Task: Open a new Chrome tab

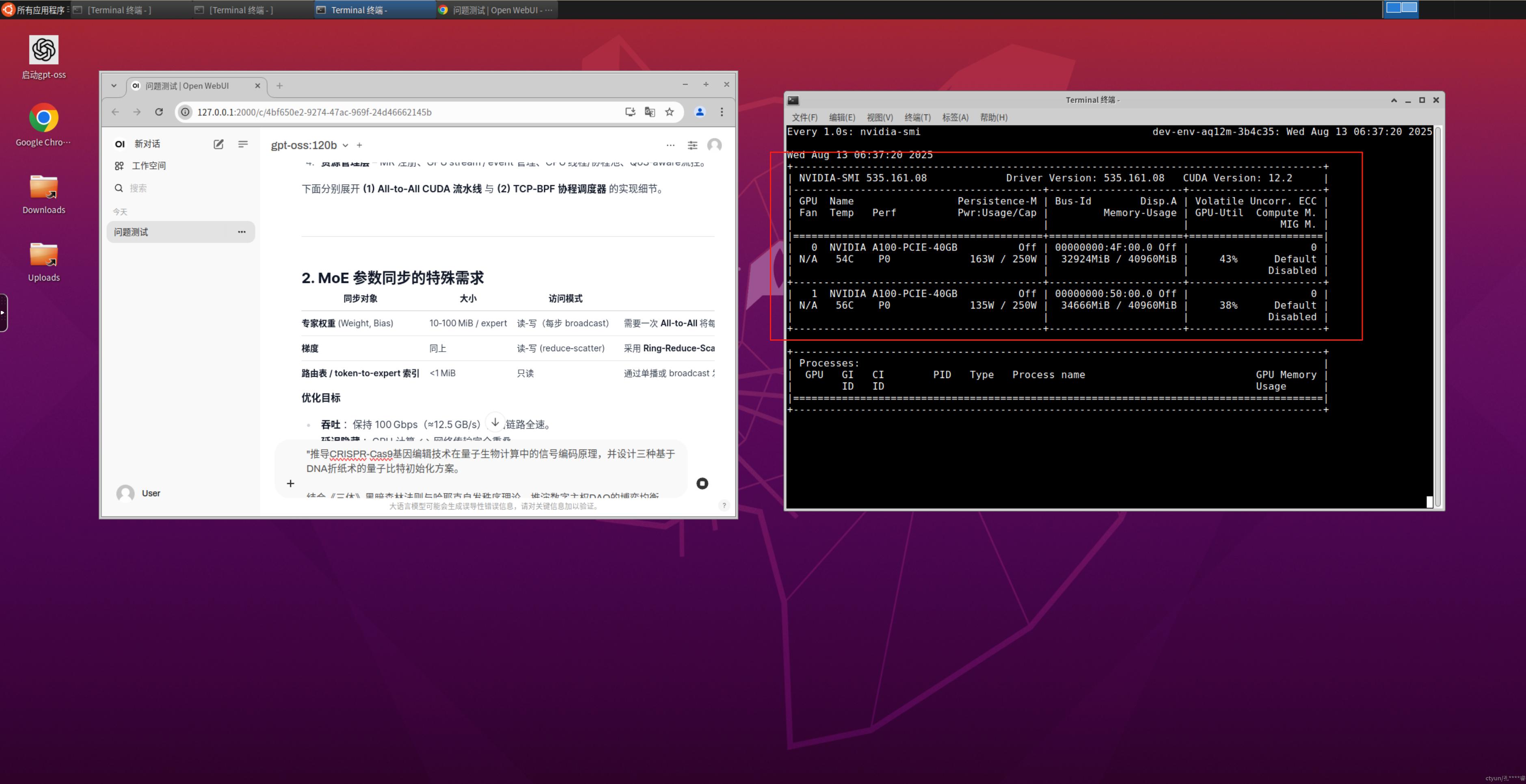Action: [280, 86]
